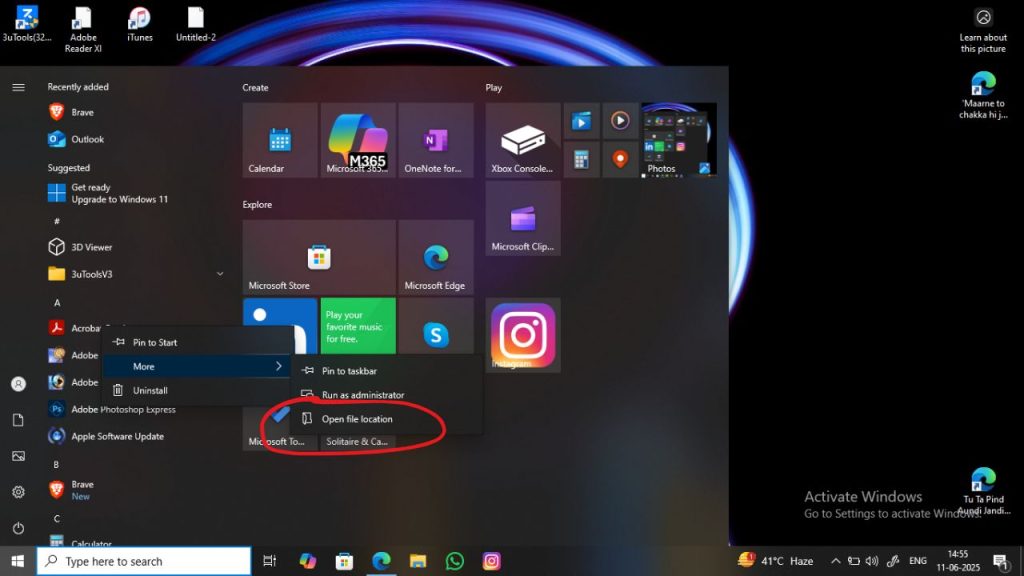Click the ENG language indicator
This screenshot has width=1024, height=576.
point(918,561)
